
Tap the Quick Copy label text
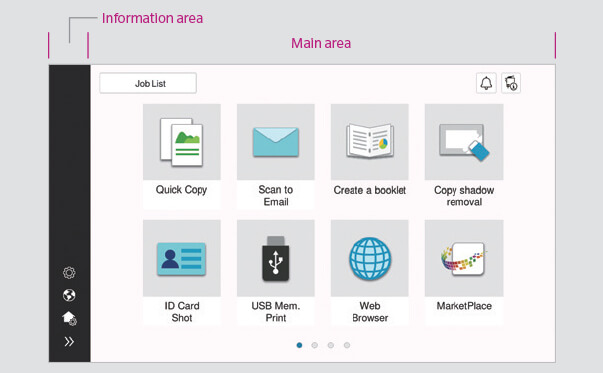point(182,190)
